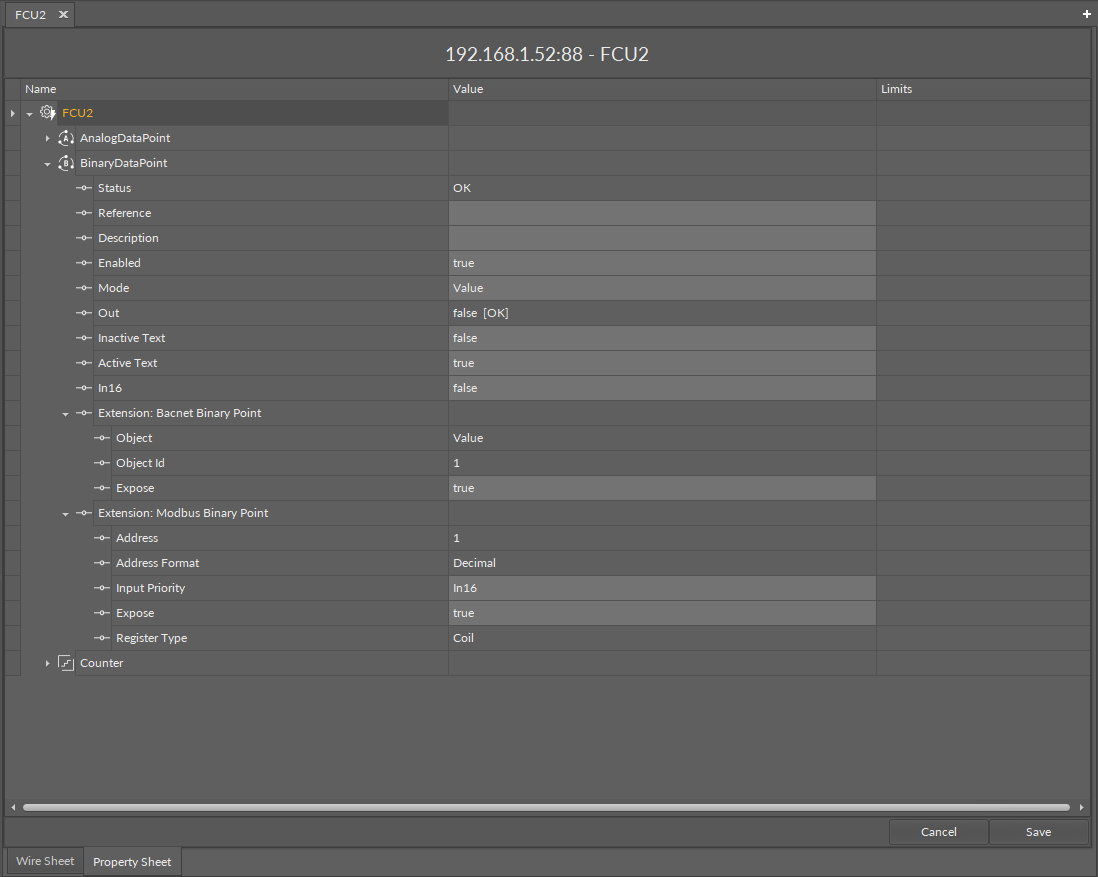This screenshot has height=877, width=1098.
Task: Collapse Extension: Modbus Binary Point section
Action: click(65, 513)
